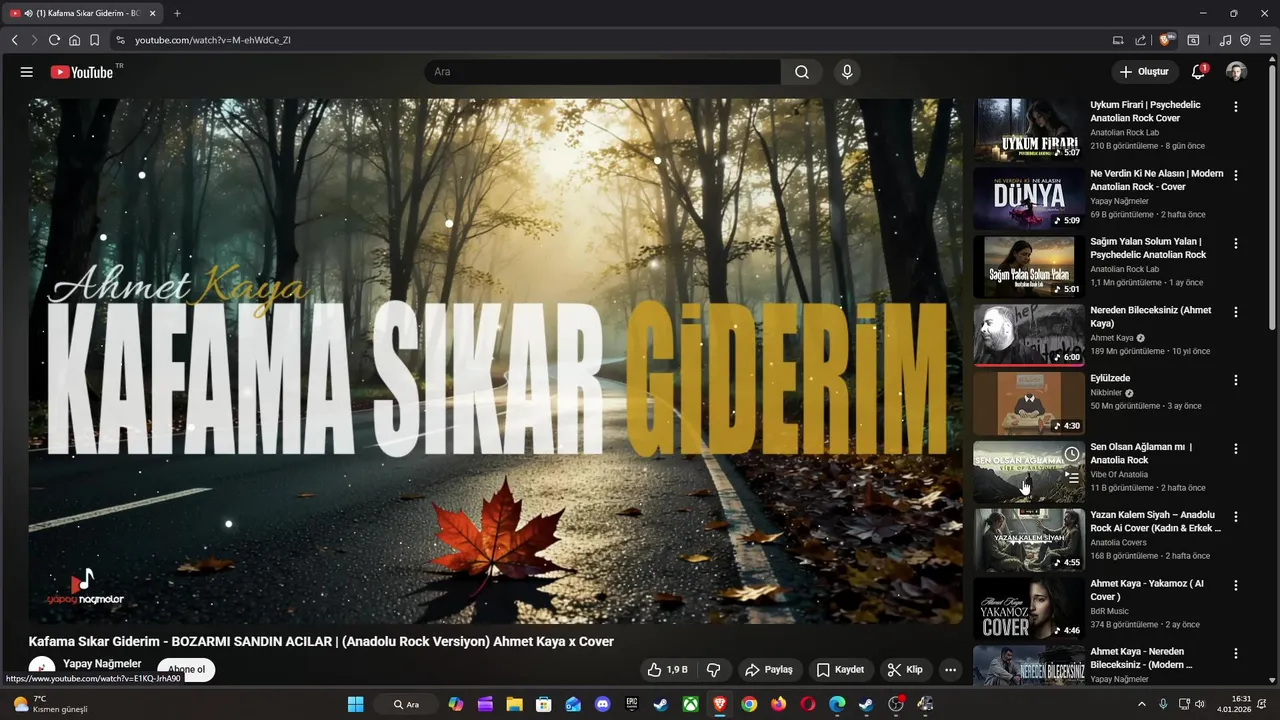Image resolution: width=1280 pixels, height=720 pixels.
Task: Like the video with thumbs up
Action: tap(667, 670)
